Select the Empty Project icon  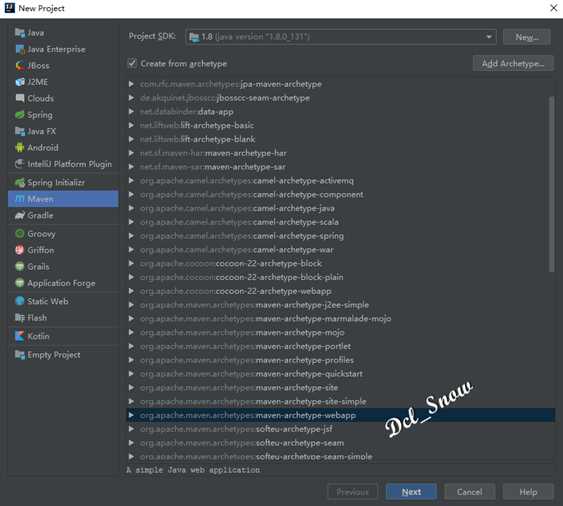point(20,355)
